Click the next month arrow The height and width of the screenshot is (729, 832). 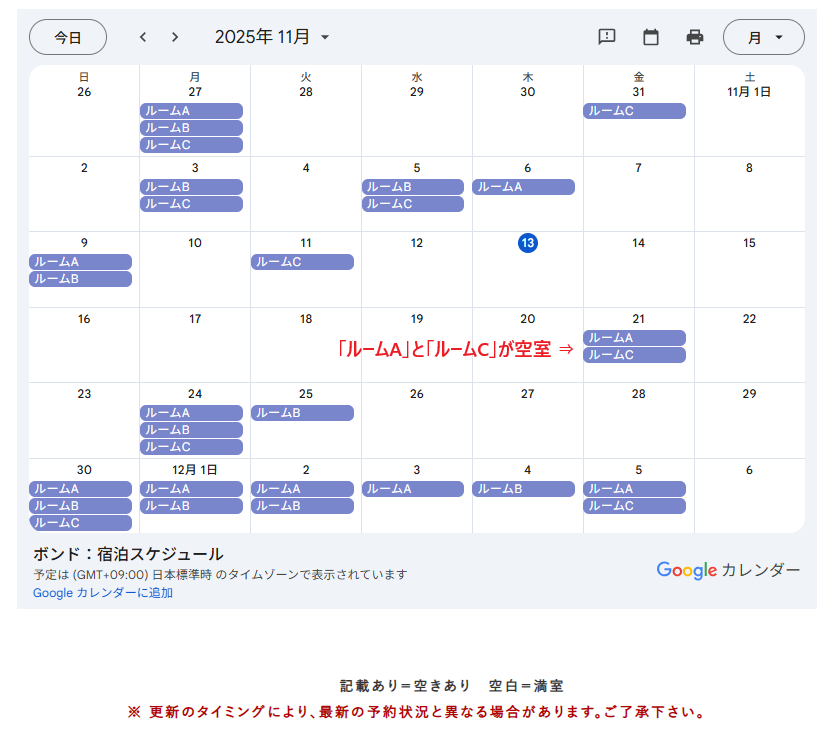click(175, 37)
